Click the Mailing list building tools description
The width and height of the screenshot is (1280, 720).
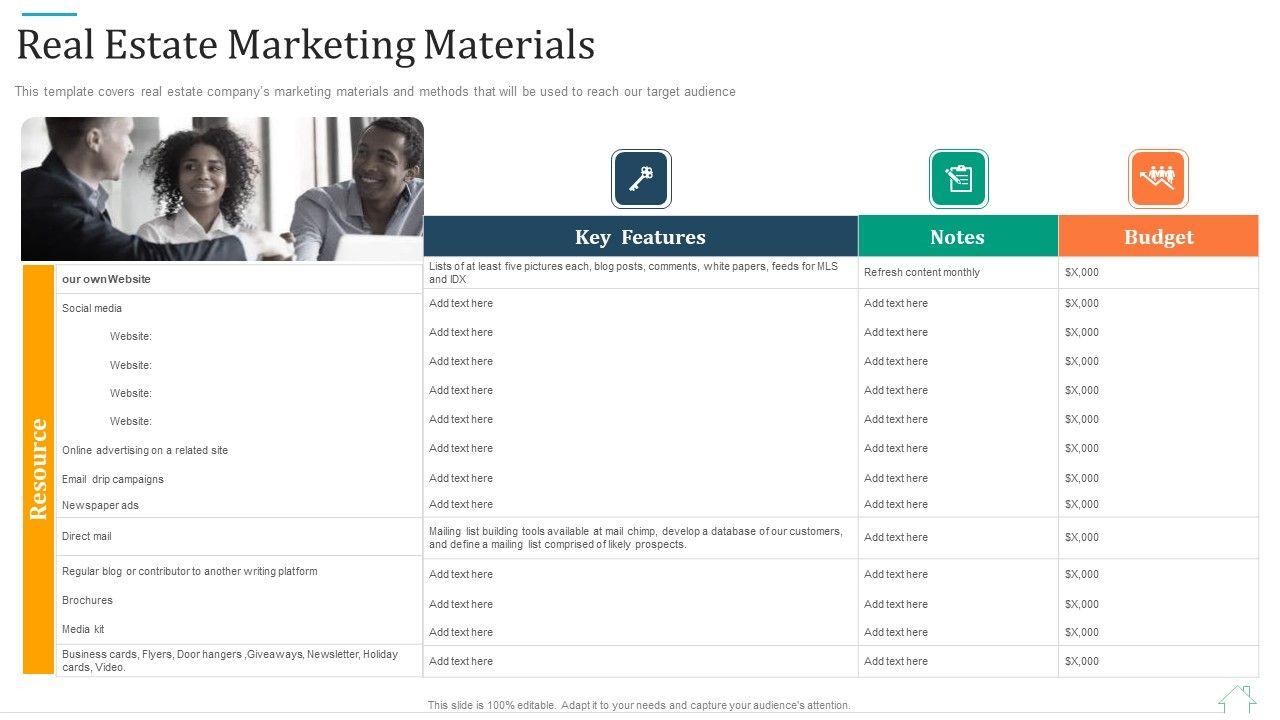635,538
